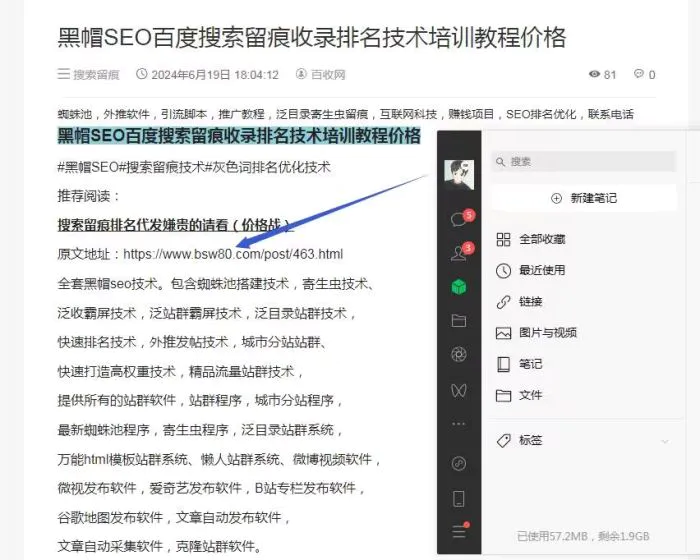Click the comment bubble count 0

[x=645, y=75]
